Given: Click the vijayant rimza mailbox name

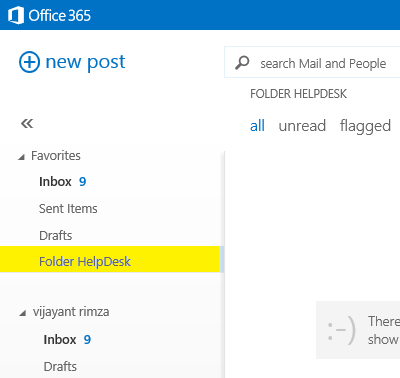Looking at the screenshot, I should (71, 312).
